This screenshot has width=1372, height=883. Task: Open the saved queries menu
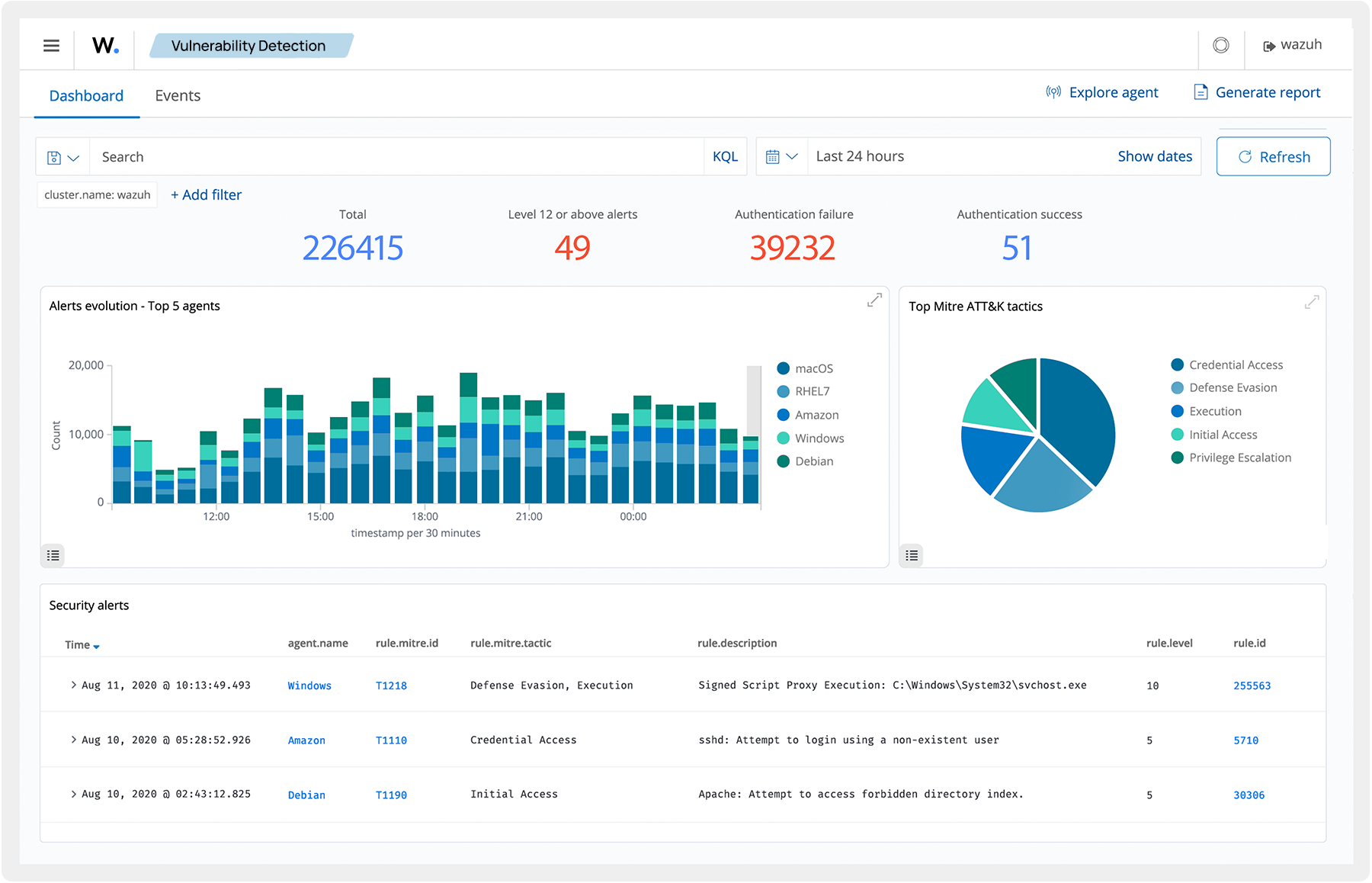click(55, 156)
